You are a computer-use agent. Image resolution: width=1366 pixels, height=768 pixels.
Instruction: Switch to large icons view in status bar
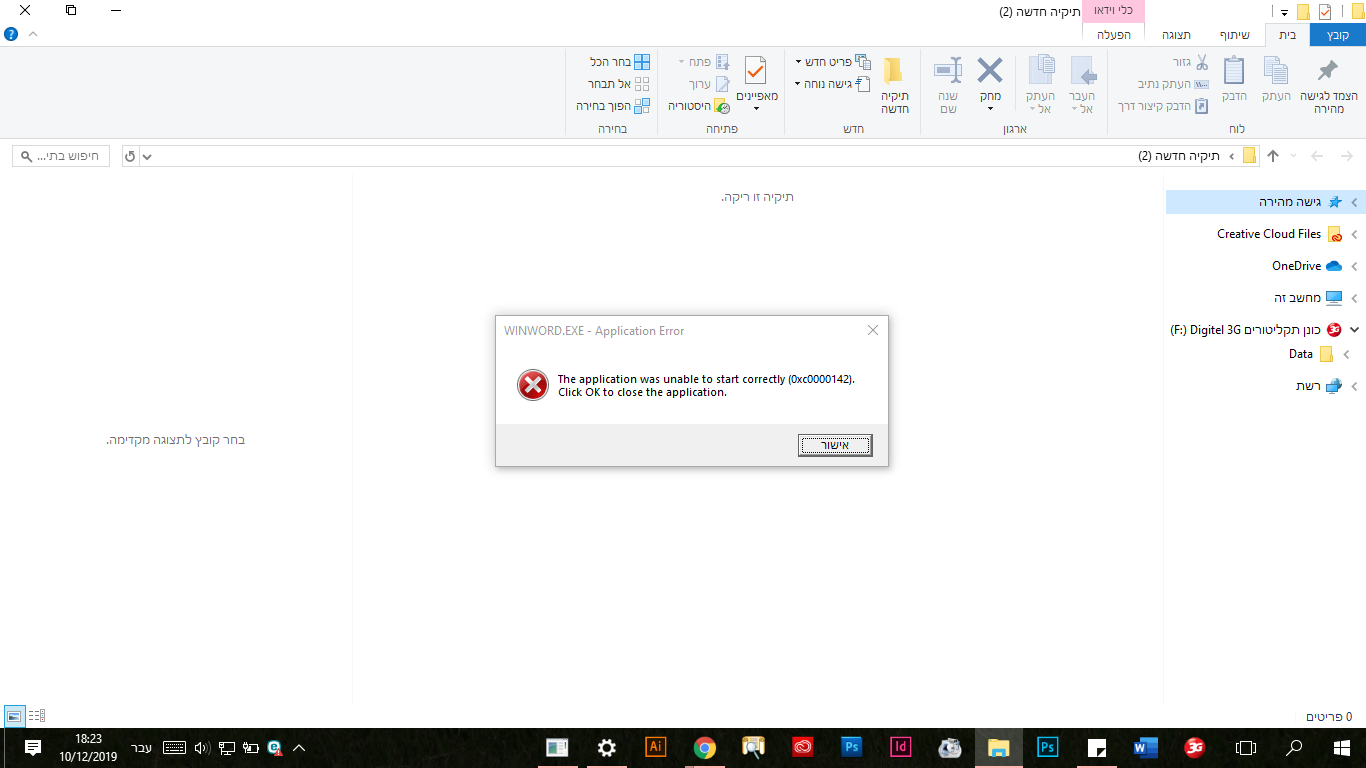pyautogui.click(x=14, y=715)
